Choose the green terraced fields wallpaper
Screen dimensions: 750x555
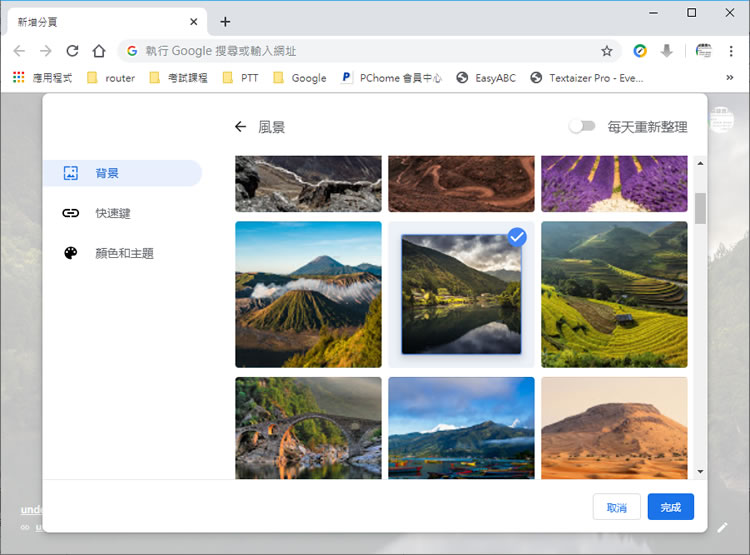coord(614,295)
